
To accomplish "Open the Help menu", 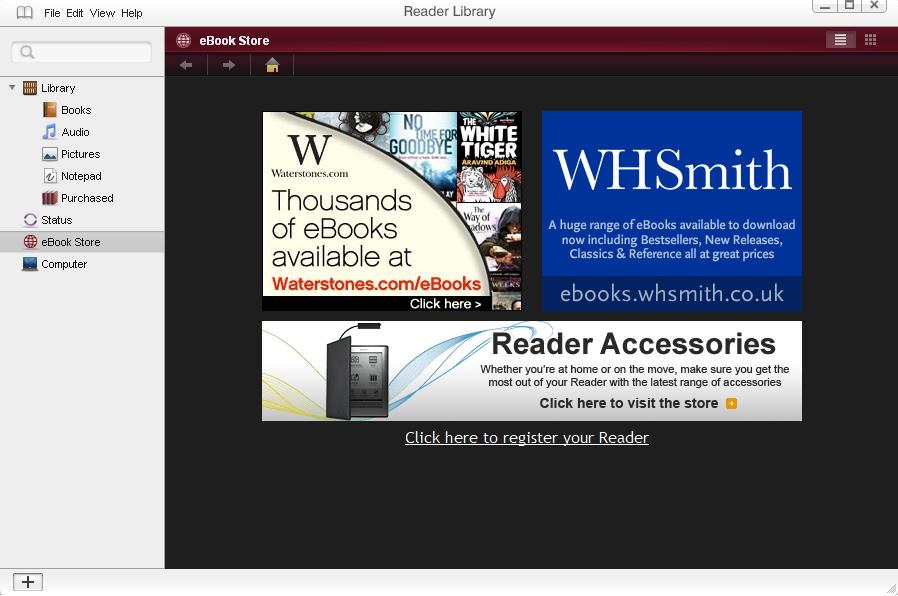I will 132,13.
